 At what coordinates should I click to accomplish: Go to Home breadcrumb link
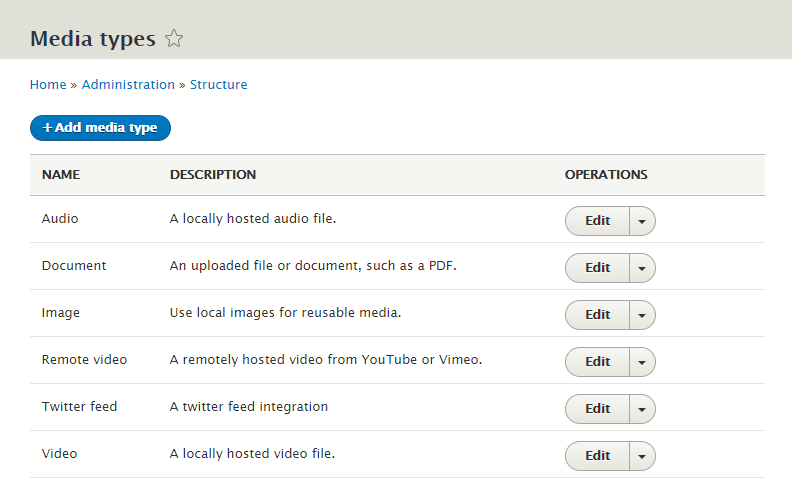(48, 84)
